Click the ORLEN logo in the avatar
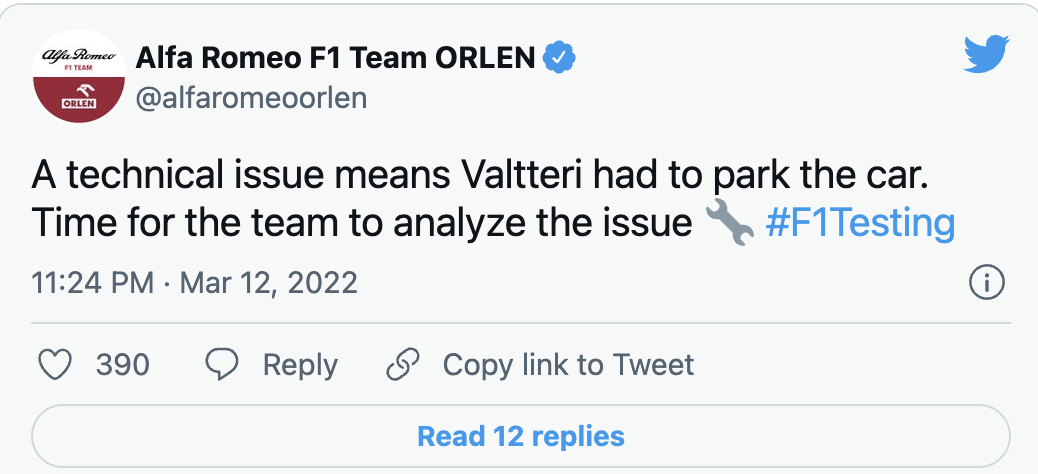The image size is (1038, 474). 78,101
